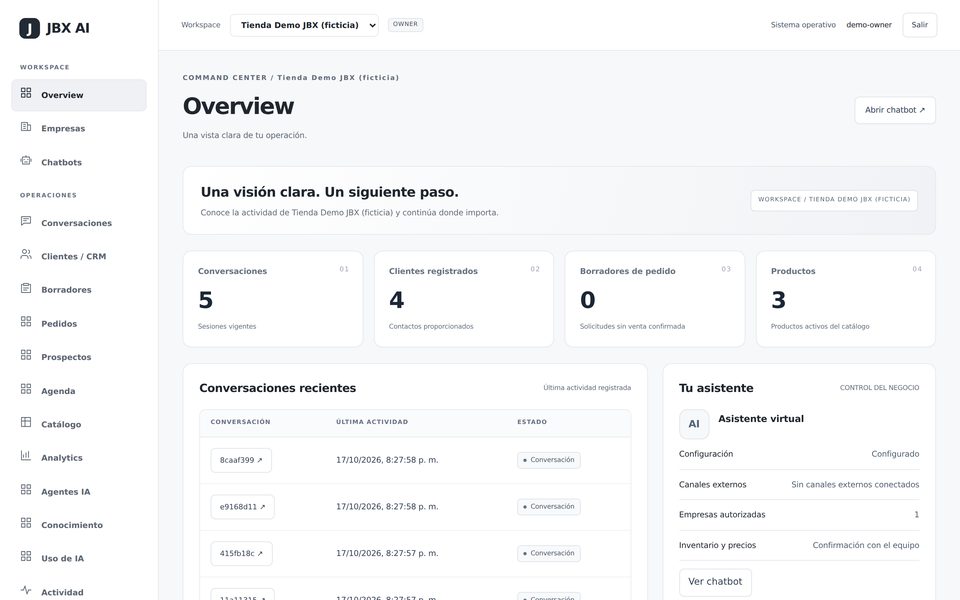Click the WORKSPACE / TIENDA DEMO JBX badge
Image resolution: width=960 pixels, height=600 pixels.
[834, 200]
